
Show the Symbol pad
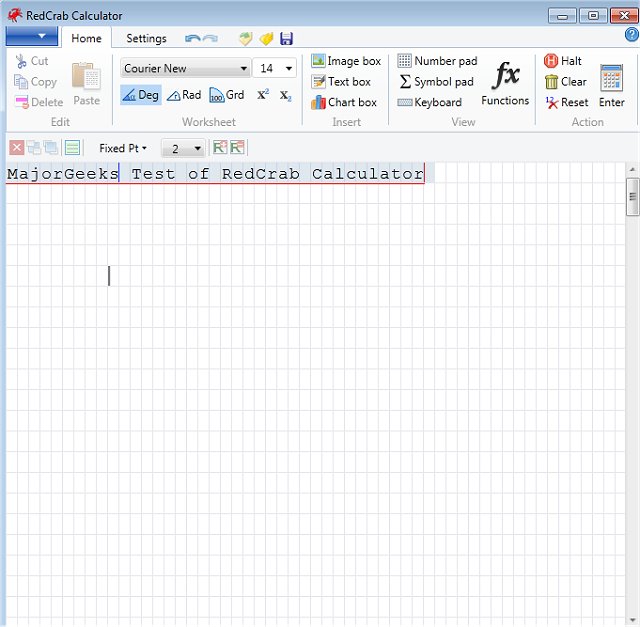tap(436, 82)
